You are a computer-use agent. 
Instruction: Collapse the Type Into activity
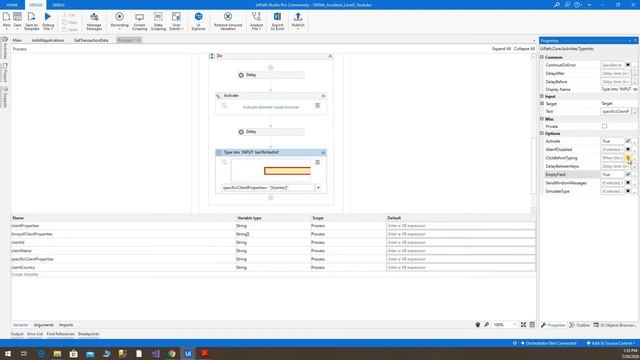323,152
